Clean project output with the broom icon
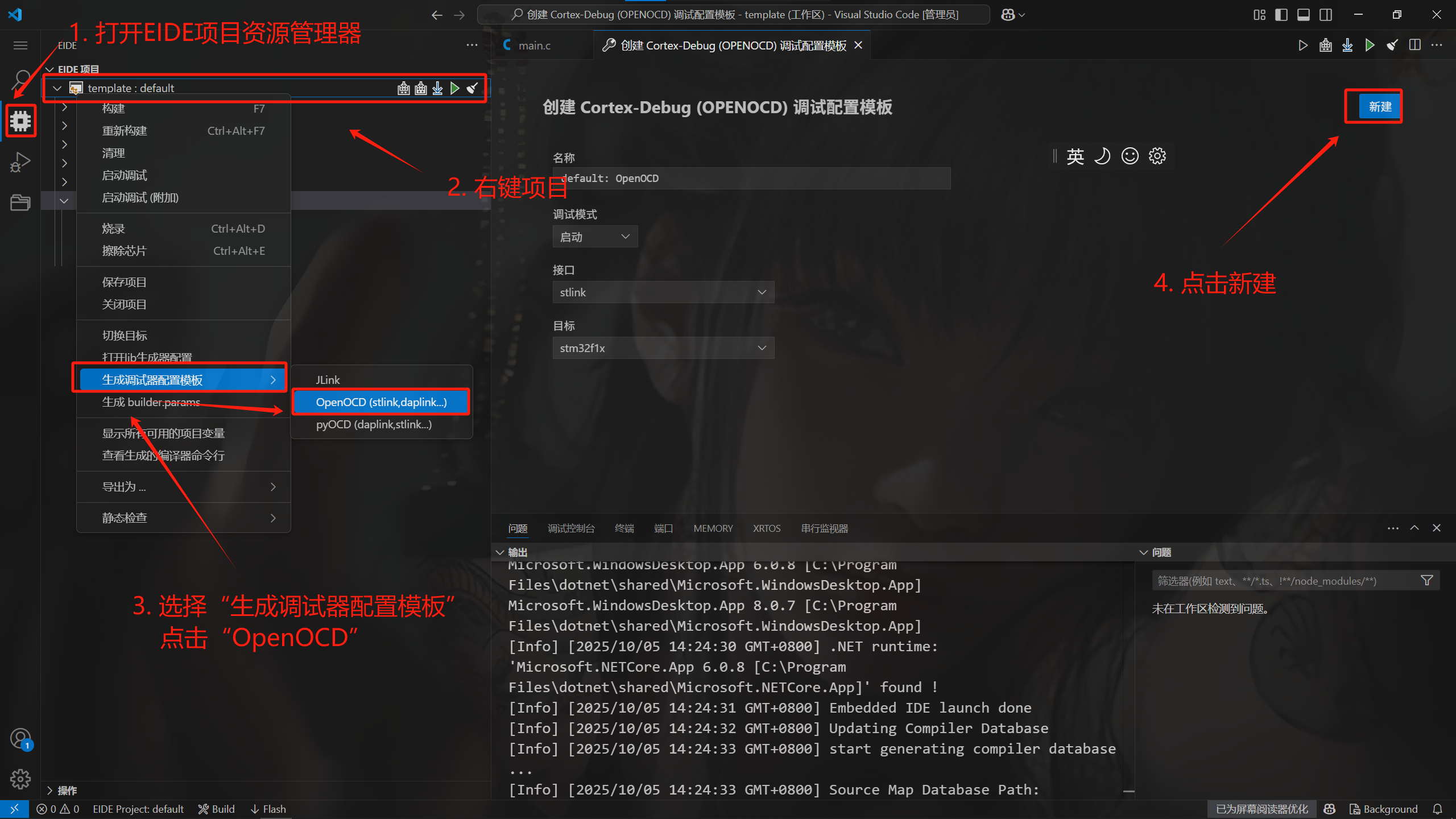This screenshot has width=1456, height=819. (473, 88)
